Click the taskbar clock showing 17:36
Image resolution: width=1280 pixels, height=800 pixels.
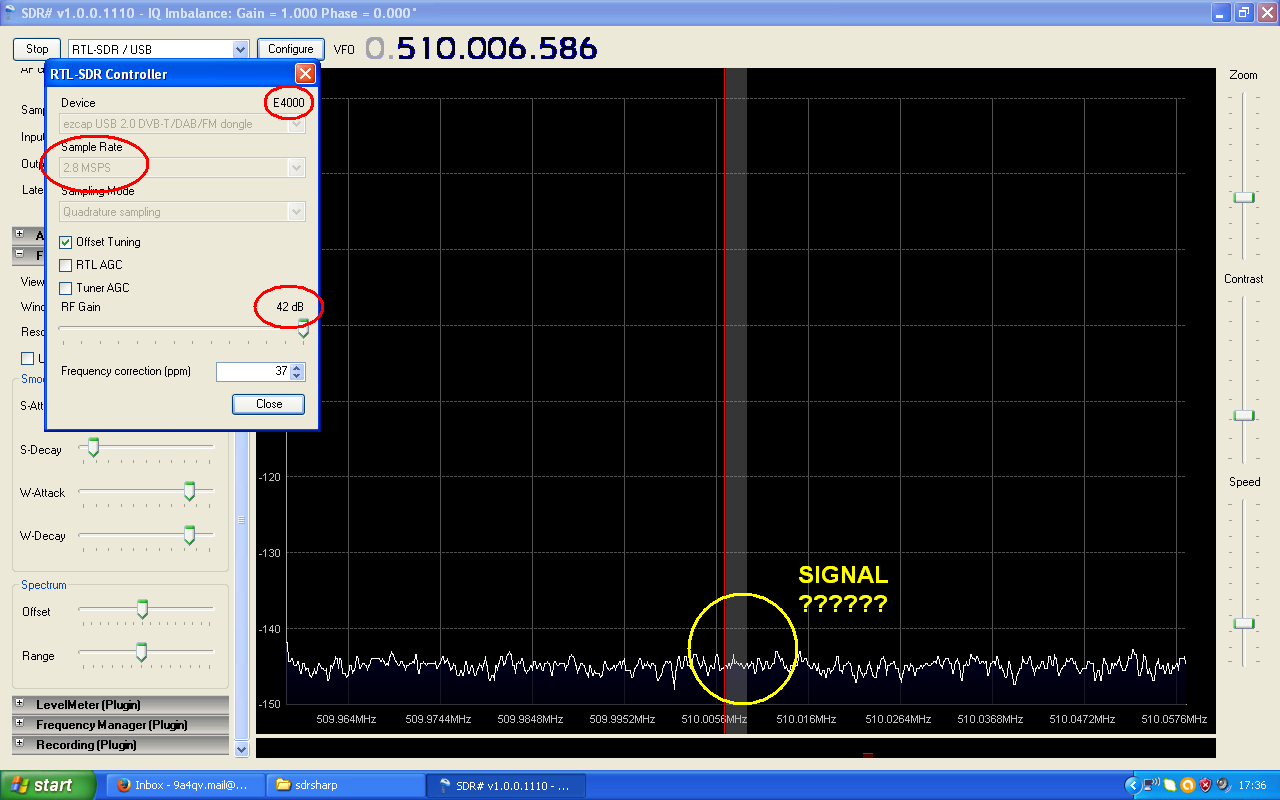[x=1251, y=785]
